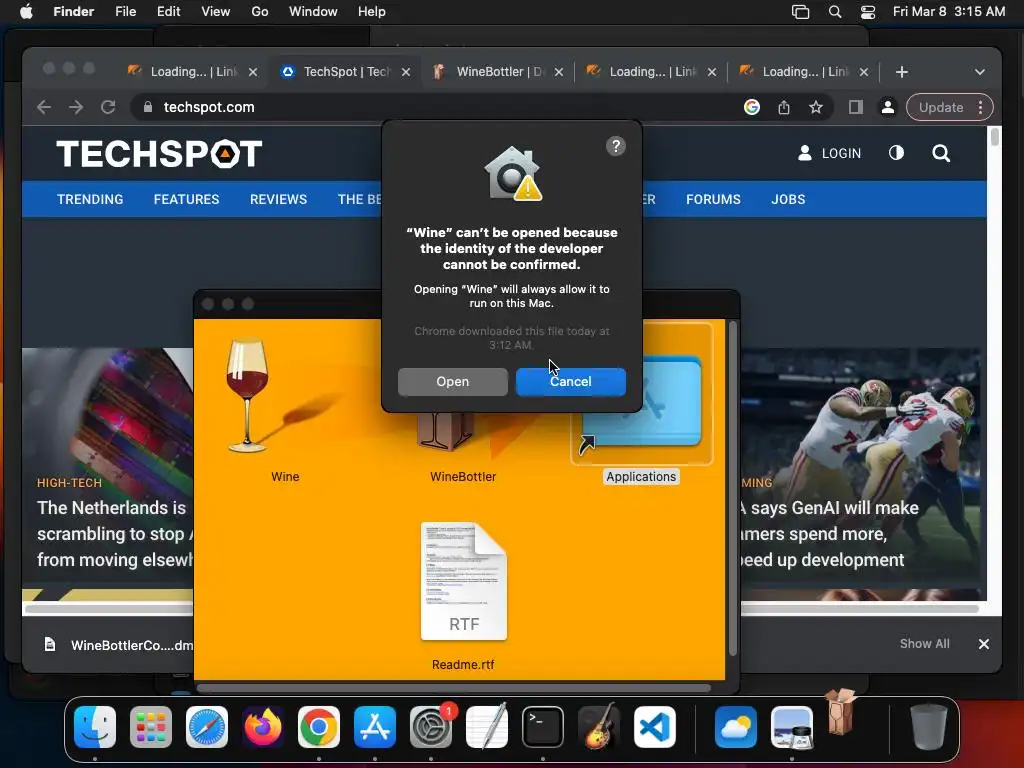
Task: Open TRENDING in TechSpot nav
Action: point(90,199)
